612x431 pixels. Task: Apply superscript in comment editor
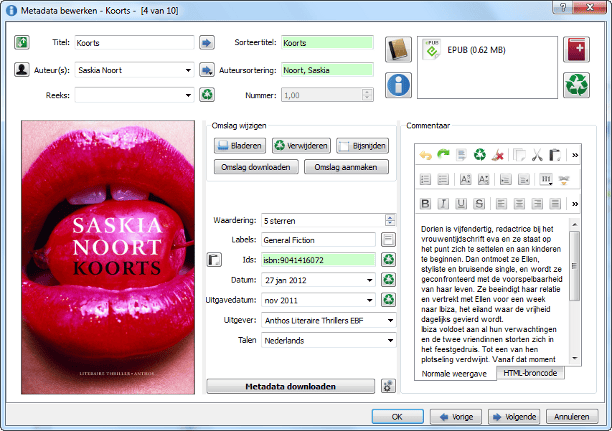pos(465,180)
